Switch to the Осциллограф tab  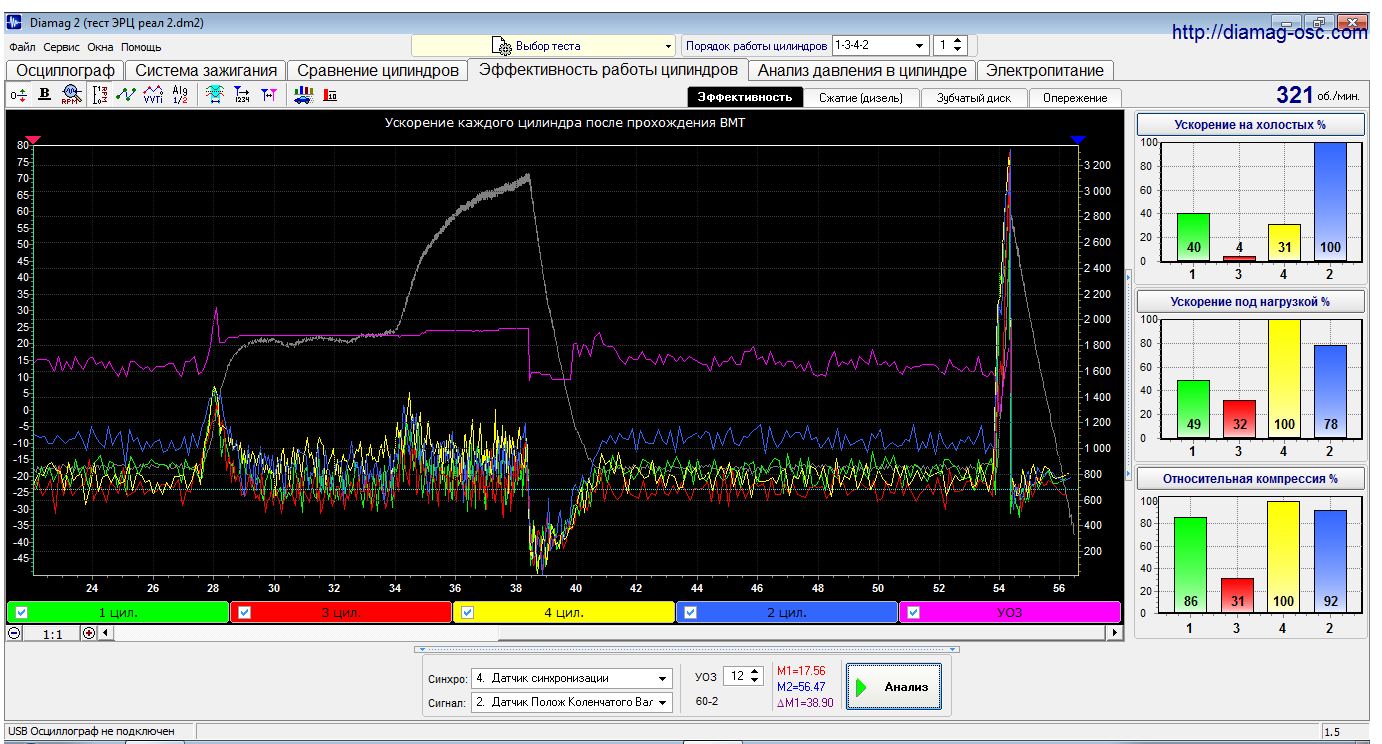pos(66,70)
